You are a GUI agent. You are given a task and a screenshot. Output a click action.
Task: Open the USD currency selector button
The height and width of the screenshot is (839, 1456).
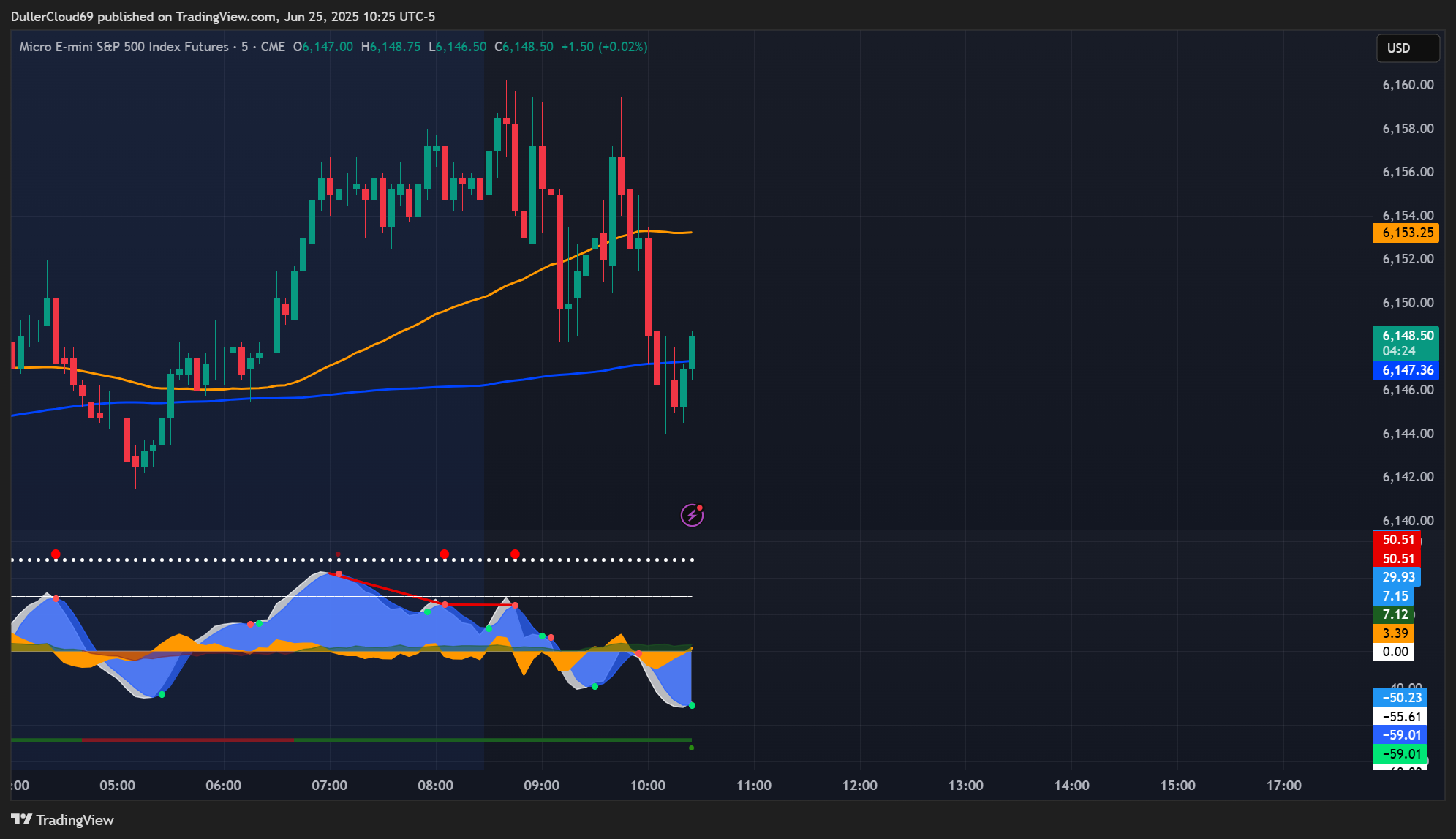tap(1408, 48)
